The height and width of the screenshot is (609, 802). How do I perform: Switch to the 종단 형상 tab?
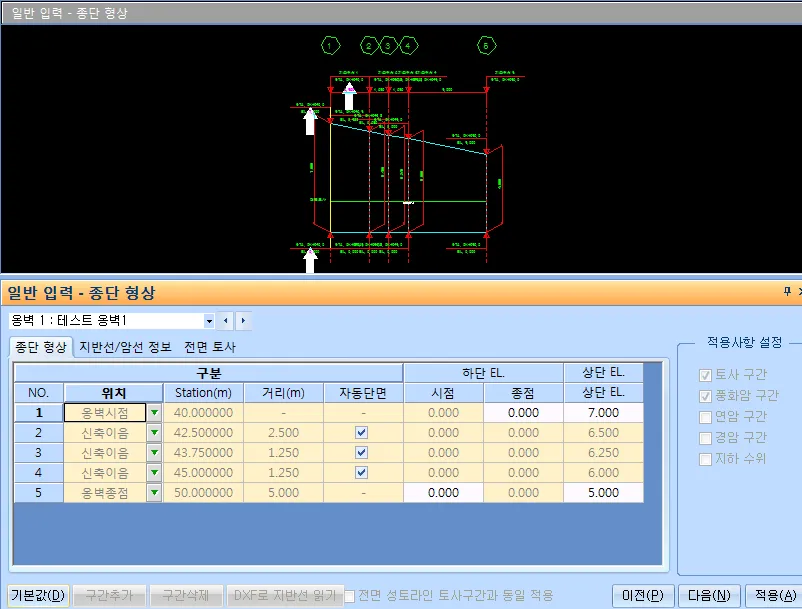coord(41,347)
